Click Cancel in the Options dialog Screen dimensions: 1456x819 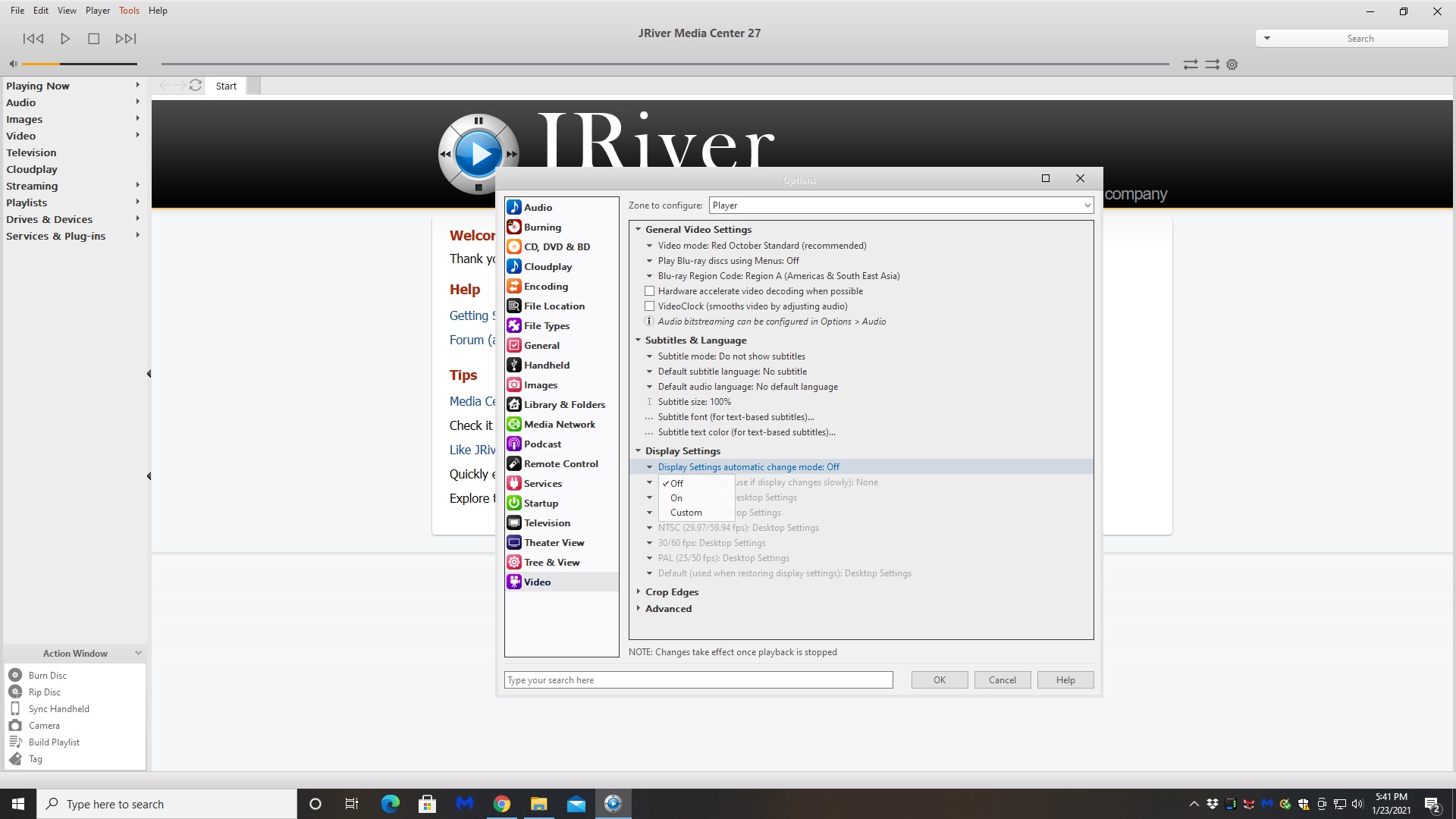pos(1003,680)
